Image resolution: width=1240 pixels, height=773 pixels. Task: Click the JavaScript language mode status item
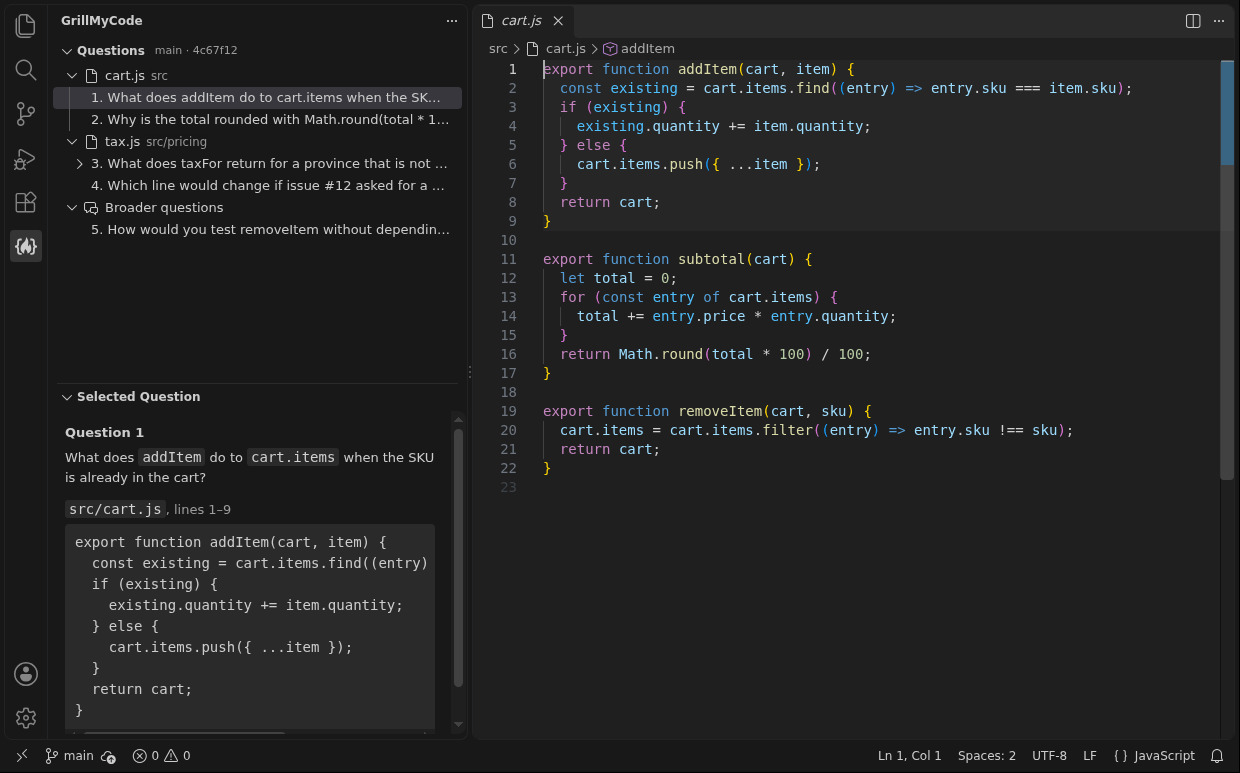coord(1154,756)
